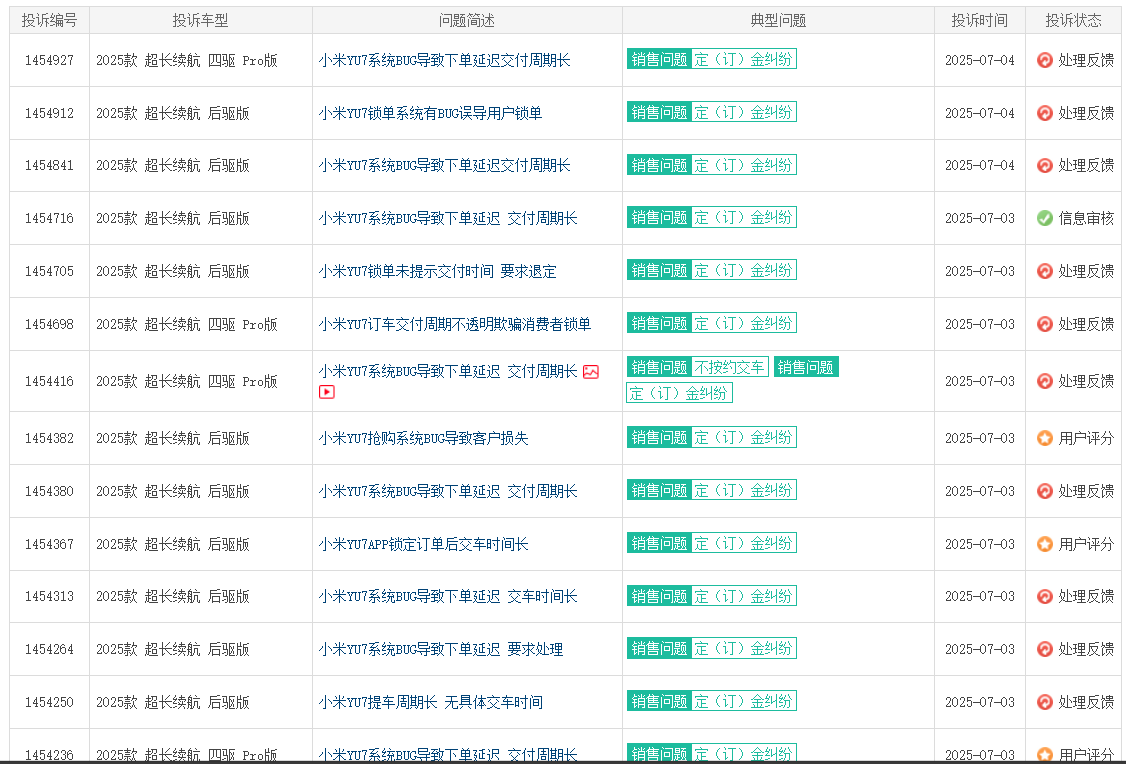Click the status icon for complaint 1454264

(1045, 649)
